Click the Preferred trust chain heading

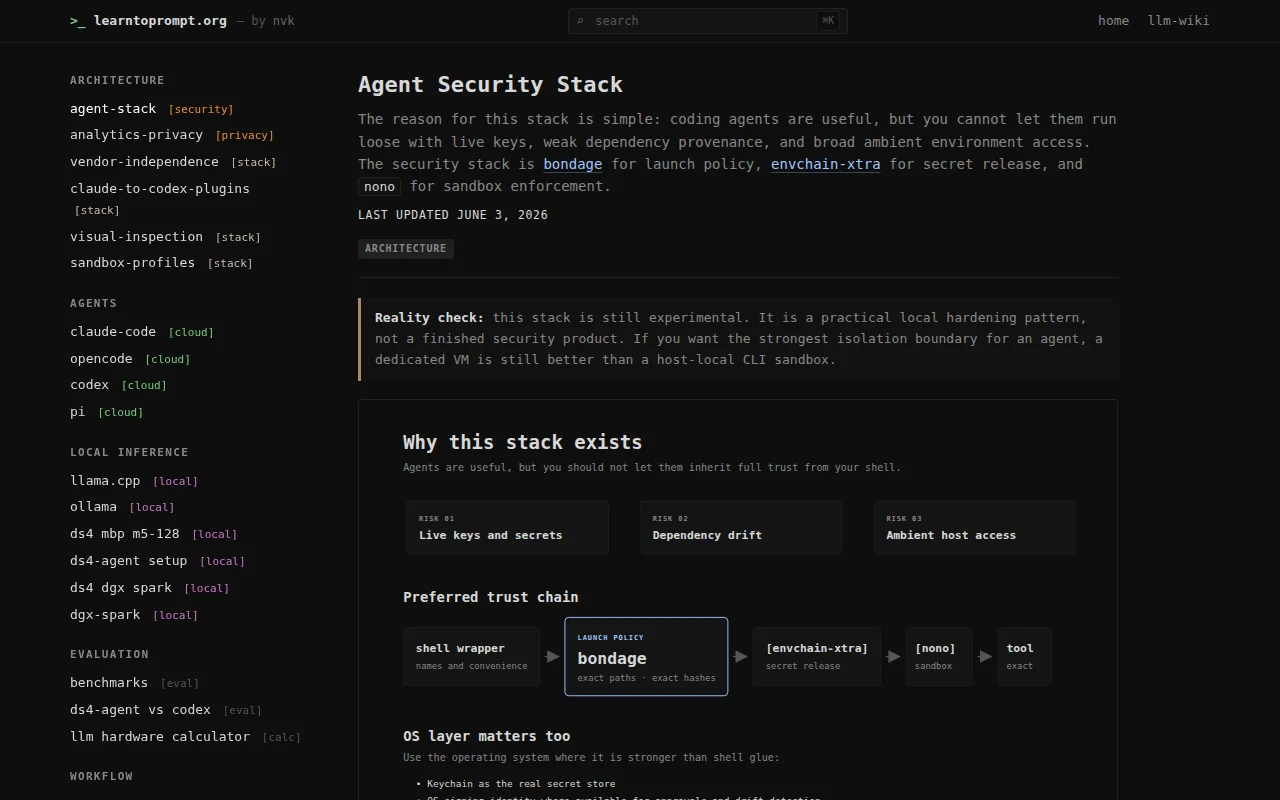tap(490, 597)
